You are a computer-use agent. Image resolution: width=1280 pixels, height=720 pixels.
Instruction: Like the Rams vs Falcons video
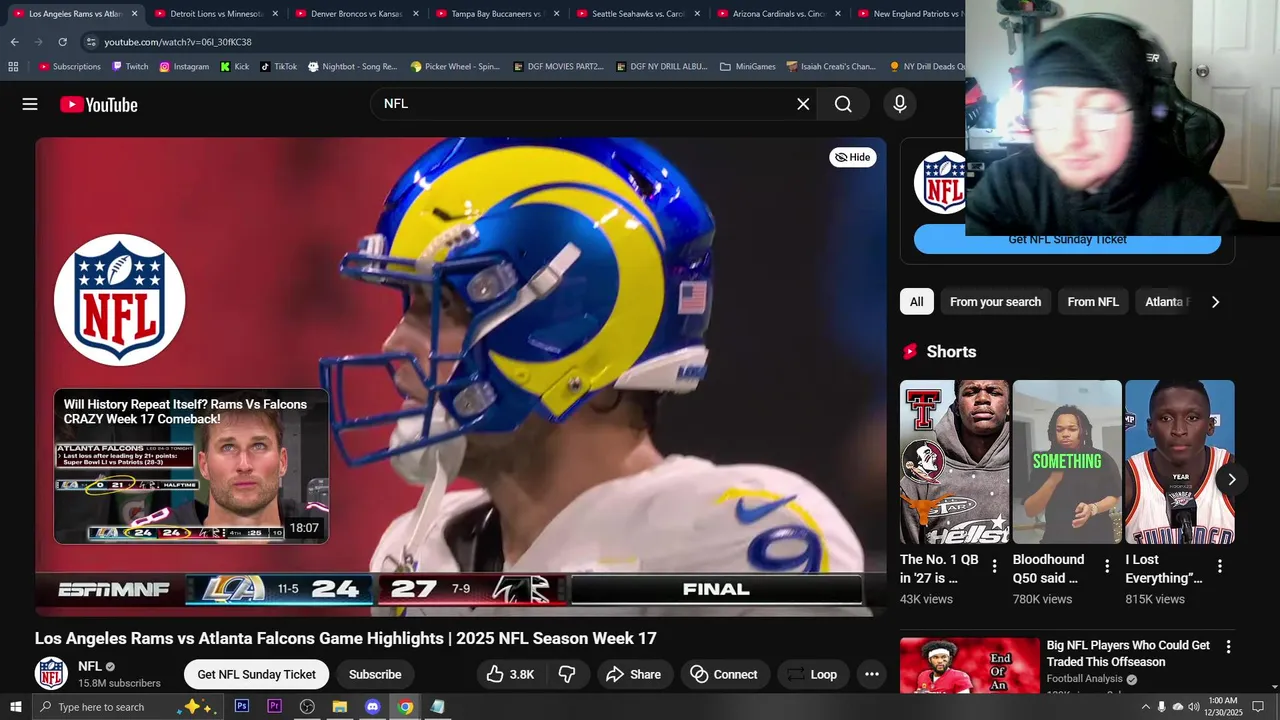pos(510,674)
